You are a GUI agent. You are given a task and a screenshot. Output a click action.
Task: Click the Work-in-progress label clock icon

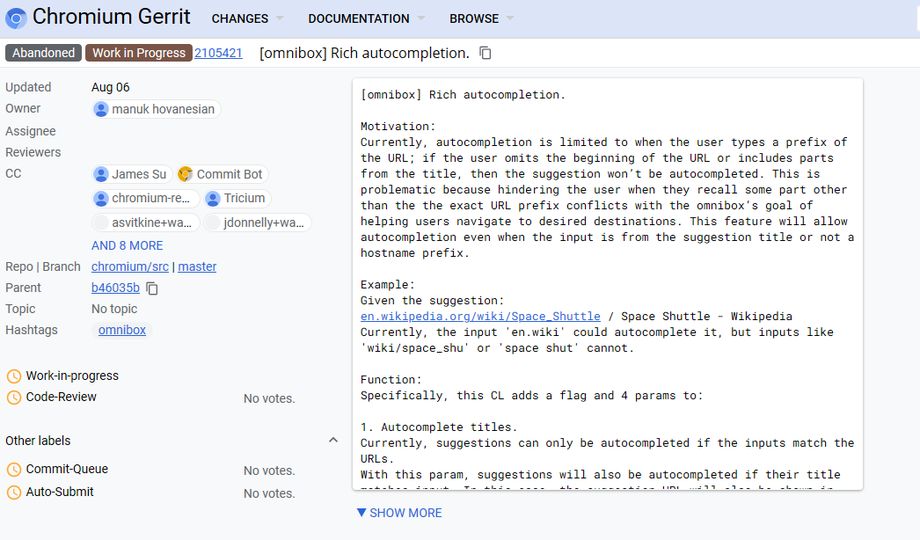pos(14,376)
